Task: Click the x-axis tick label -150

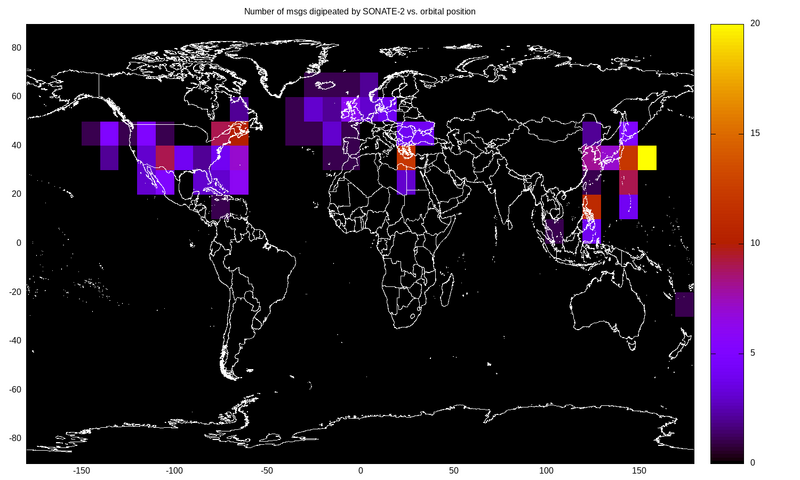Action: pos(81,471)
